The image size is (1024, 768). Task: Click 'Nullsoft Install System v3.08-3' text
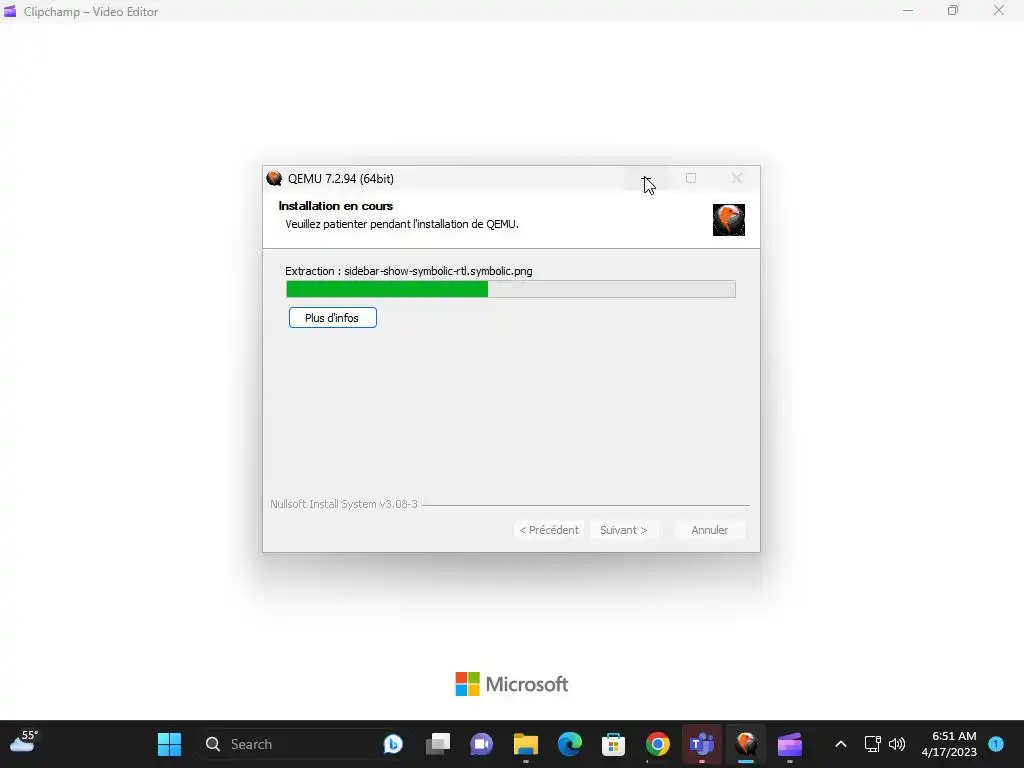(x=344, y=504)
